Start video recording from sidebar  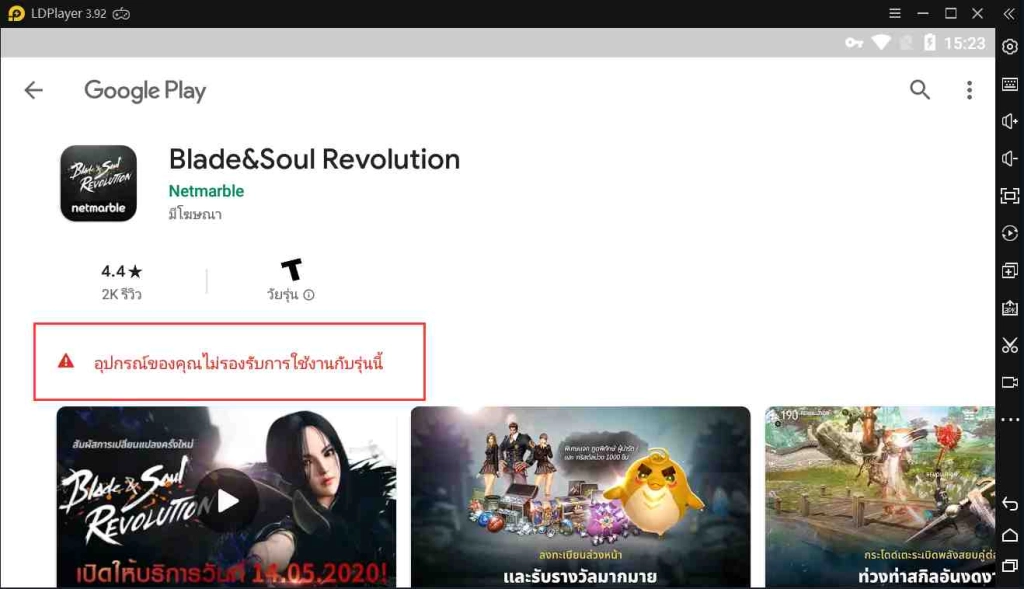1010,382
